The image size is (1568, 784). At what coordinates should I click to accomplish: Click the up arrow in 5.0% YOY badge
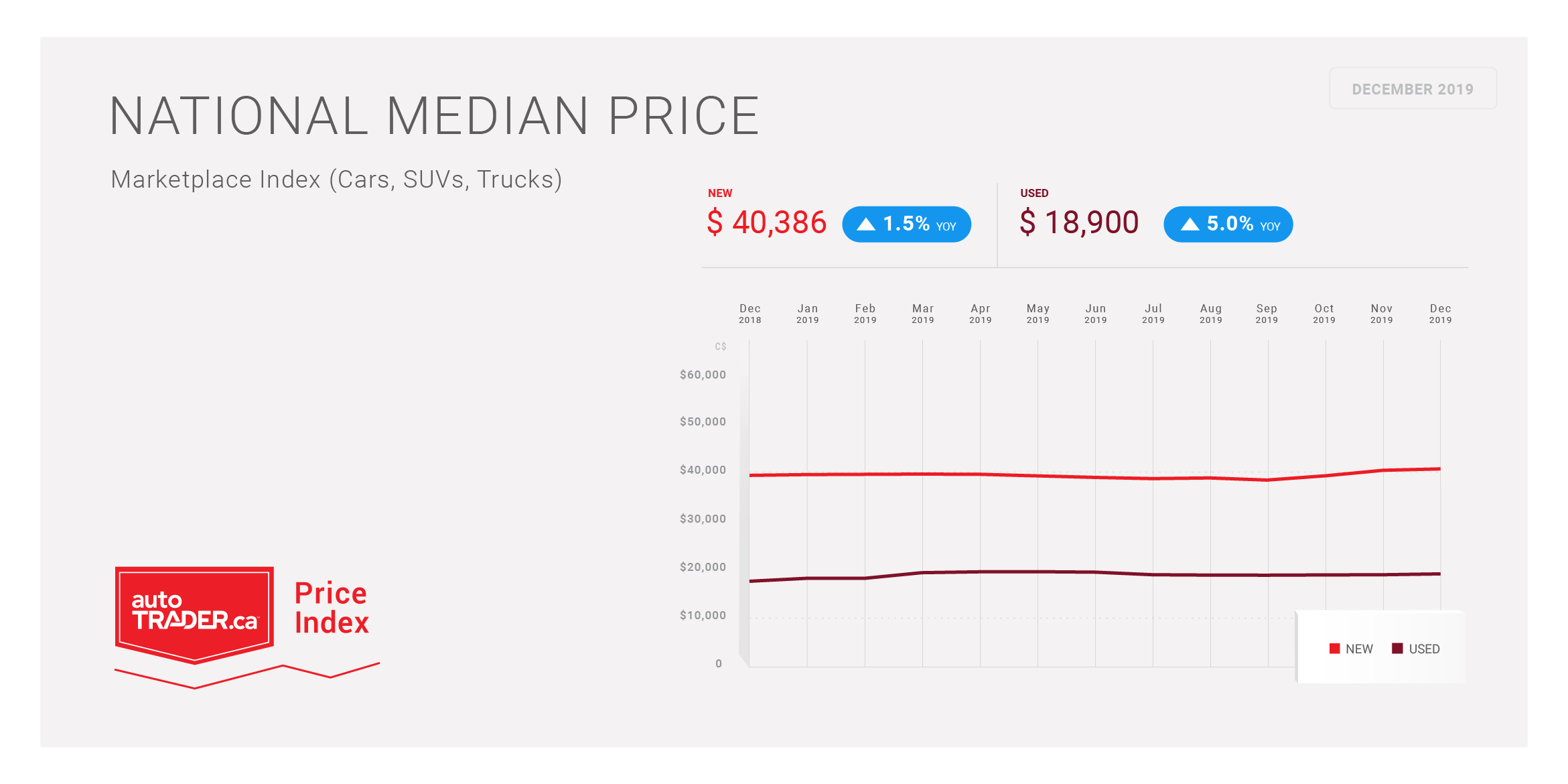click(1190, 224)
